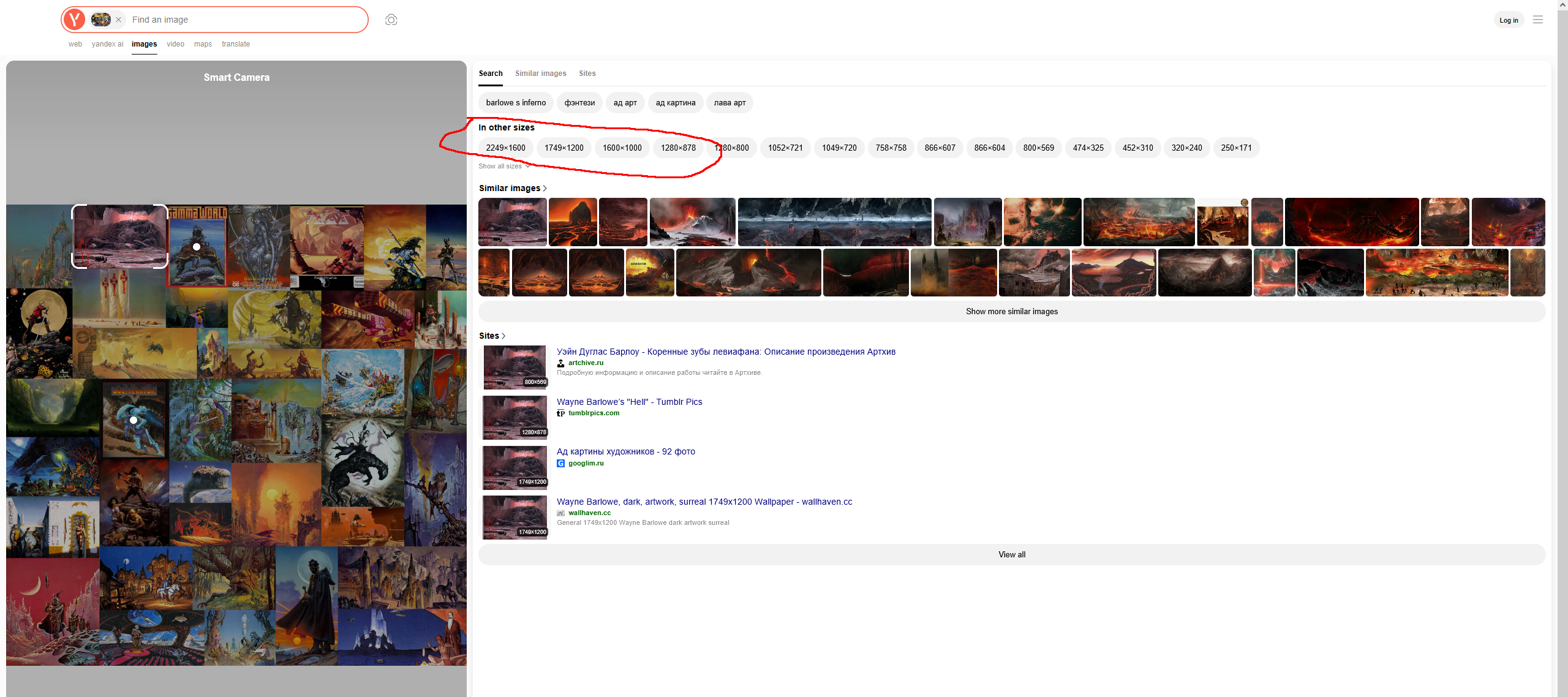Select the 2249×1600 size option

505,148
